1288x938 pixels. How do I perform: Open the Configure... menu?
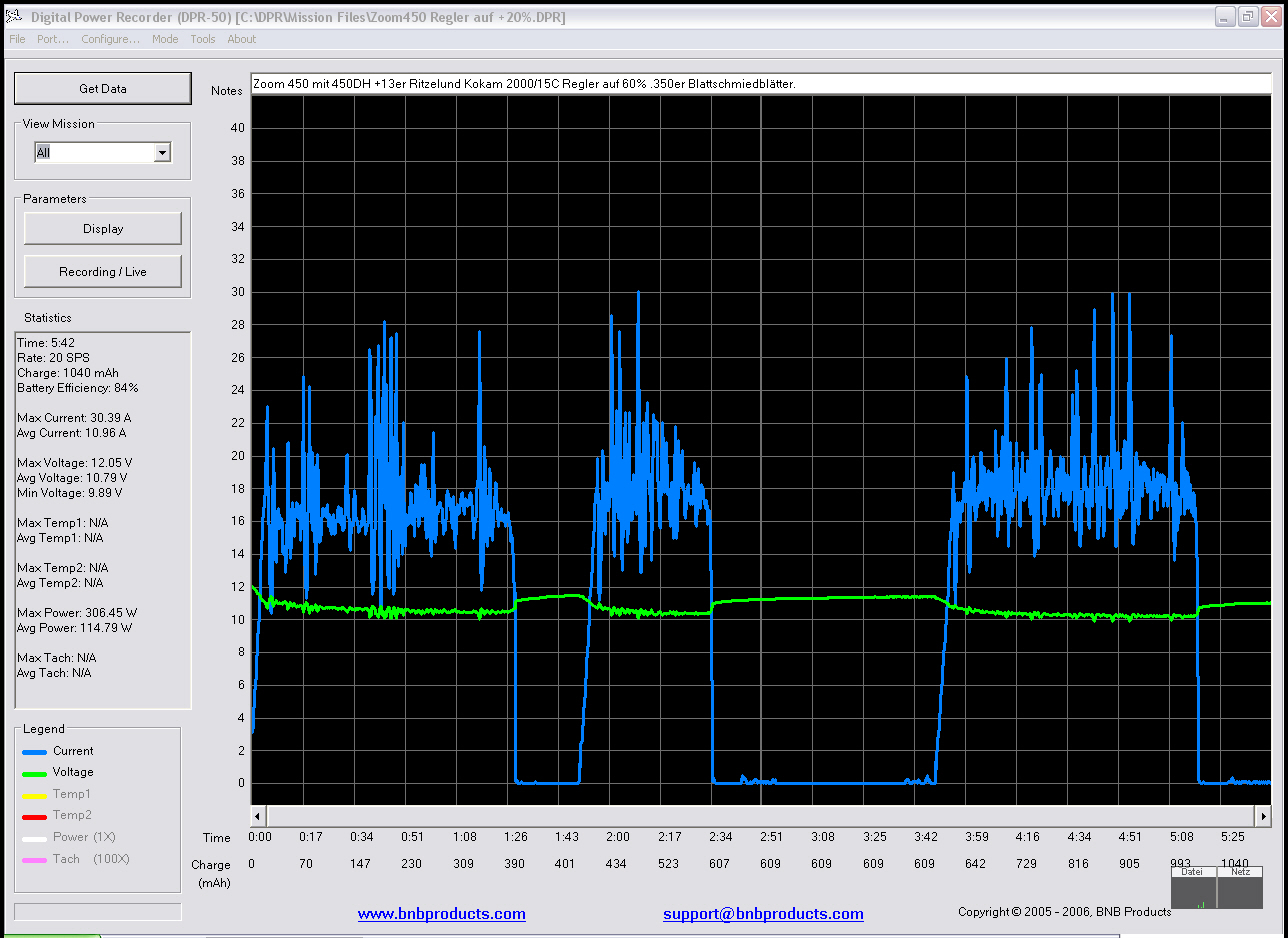coord(111,39)
